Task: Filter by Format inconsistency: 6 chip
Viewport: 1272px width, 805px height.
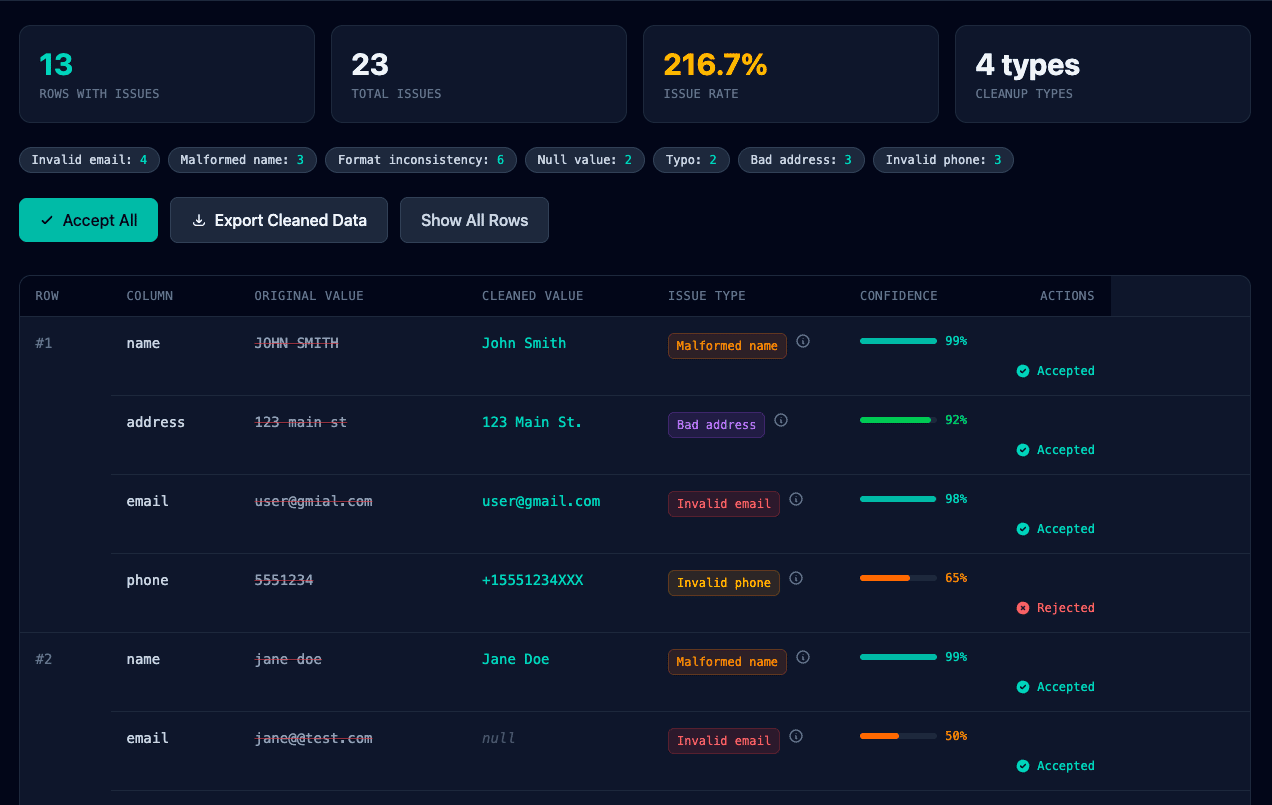Action: coord(421,160)
